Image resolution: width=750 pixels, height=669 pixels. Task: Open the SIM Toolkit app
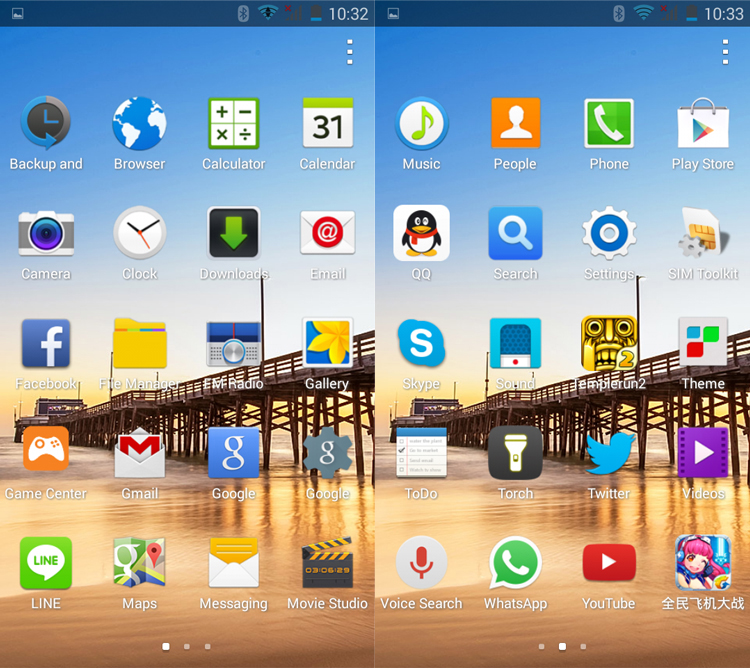[703, 234]
